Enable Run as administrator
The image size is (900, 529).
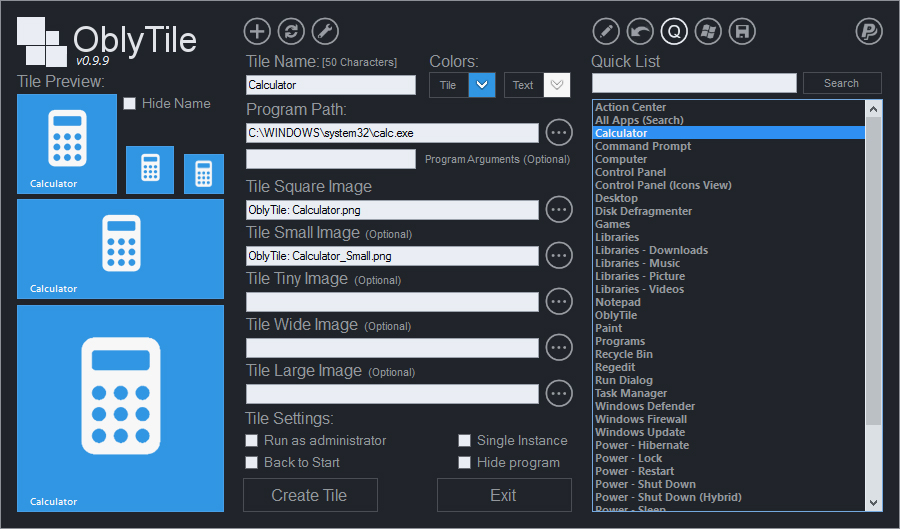click(x=251, y=441)
